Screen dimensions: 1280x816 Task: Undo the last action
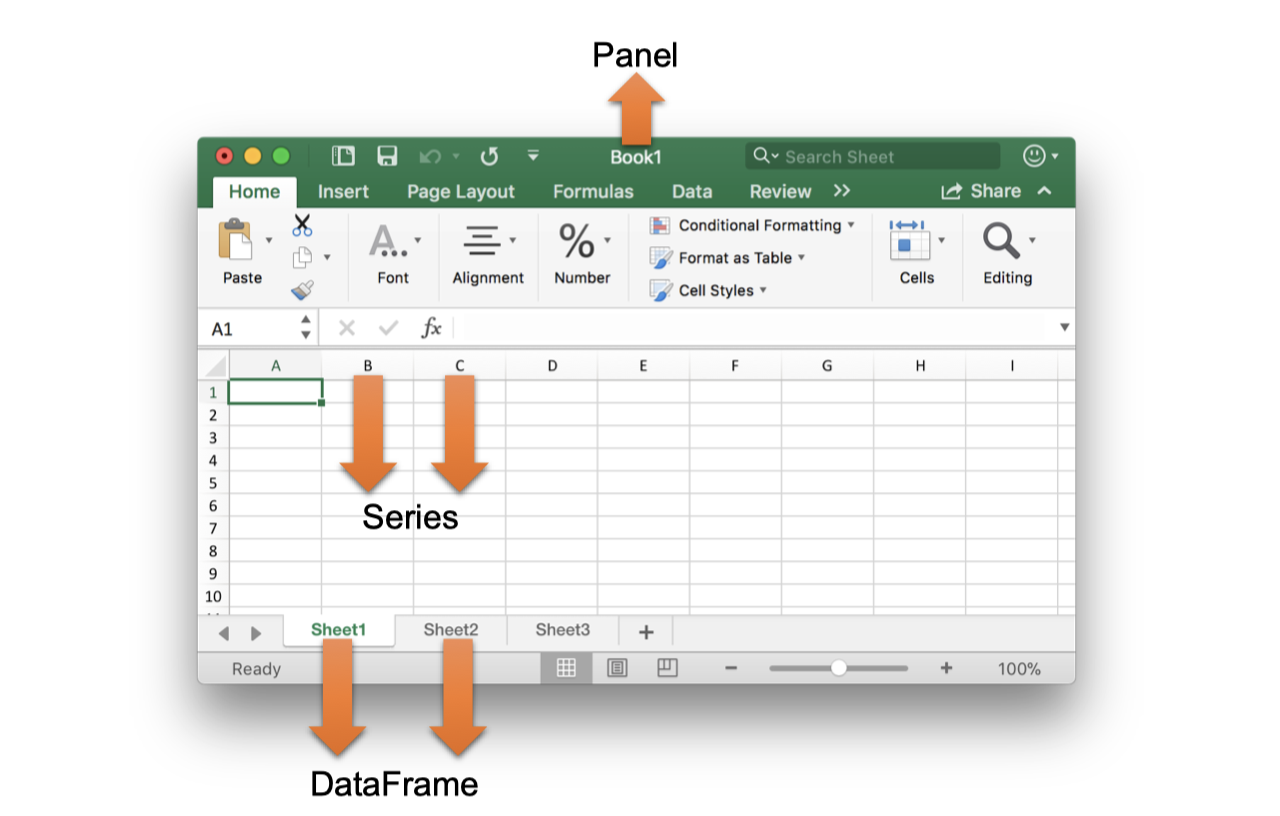[431, 156]
